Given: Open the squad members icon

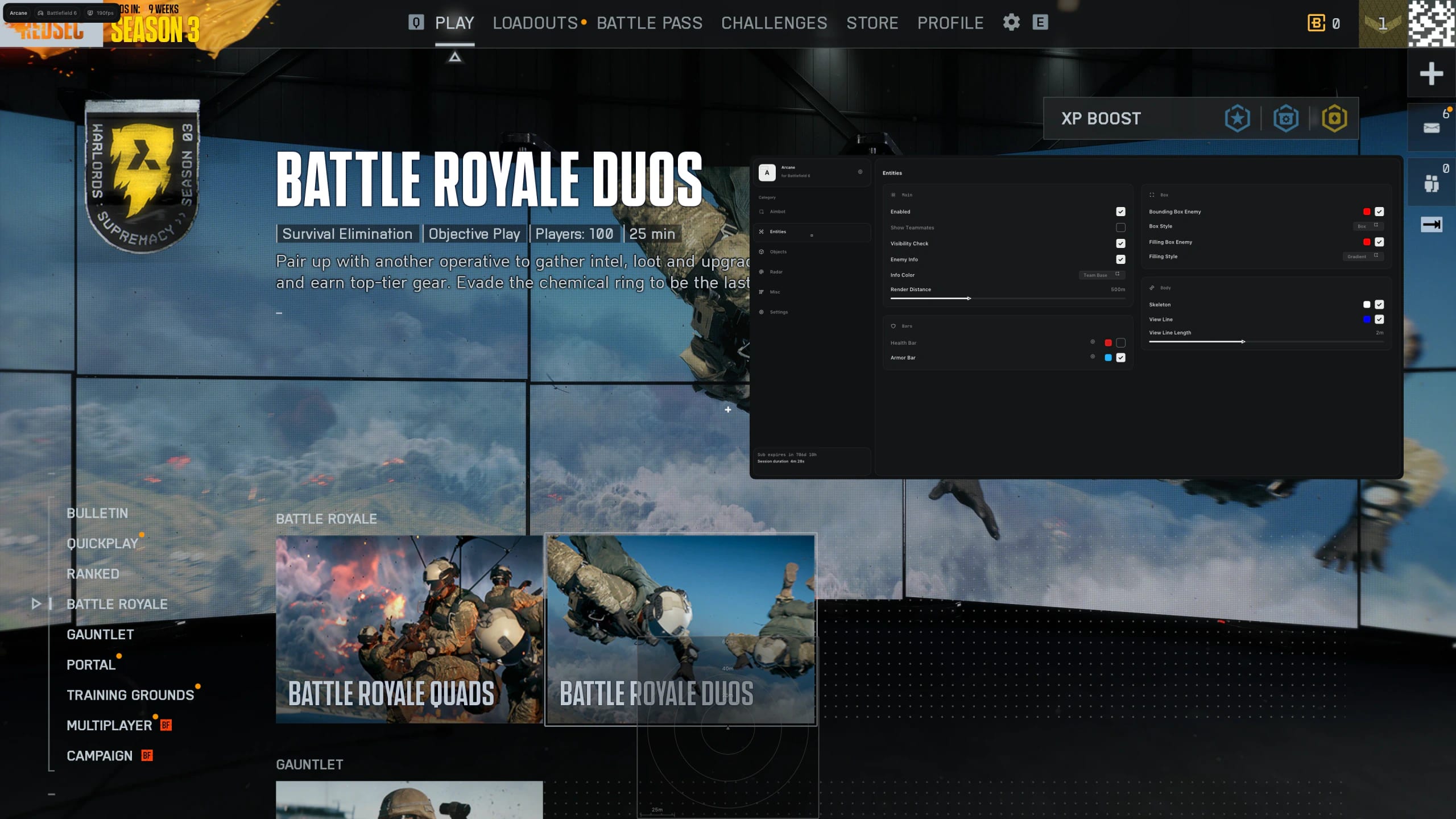Looking at the screenshot, I should pyautogui.click(x=1431, y=184).
